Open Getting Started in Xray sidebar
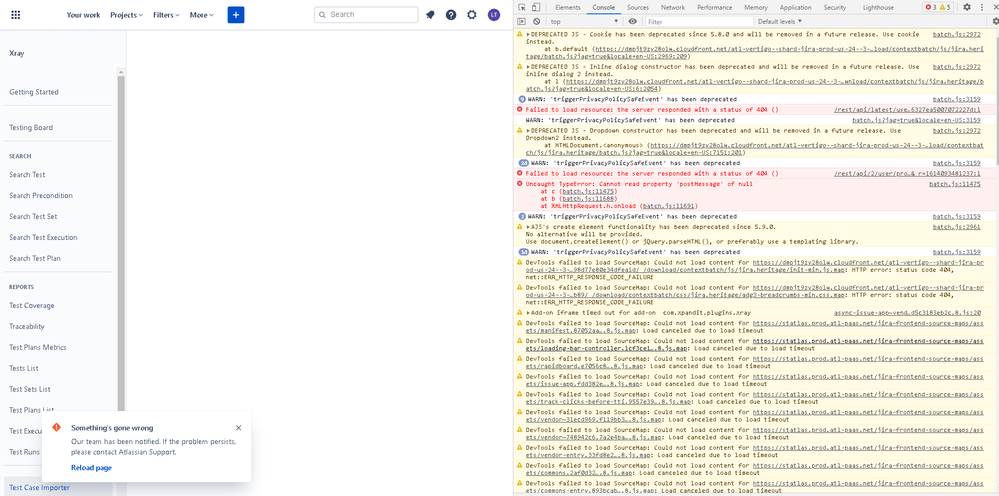 click(34, 92)
